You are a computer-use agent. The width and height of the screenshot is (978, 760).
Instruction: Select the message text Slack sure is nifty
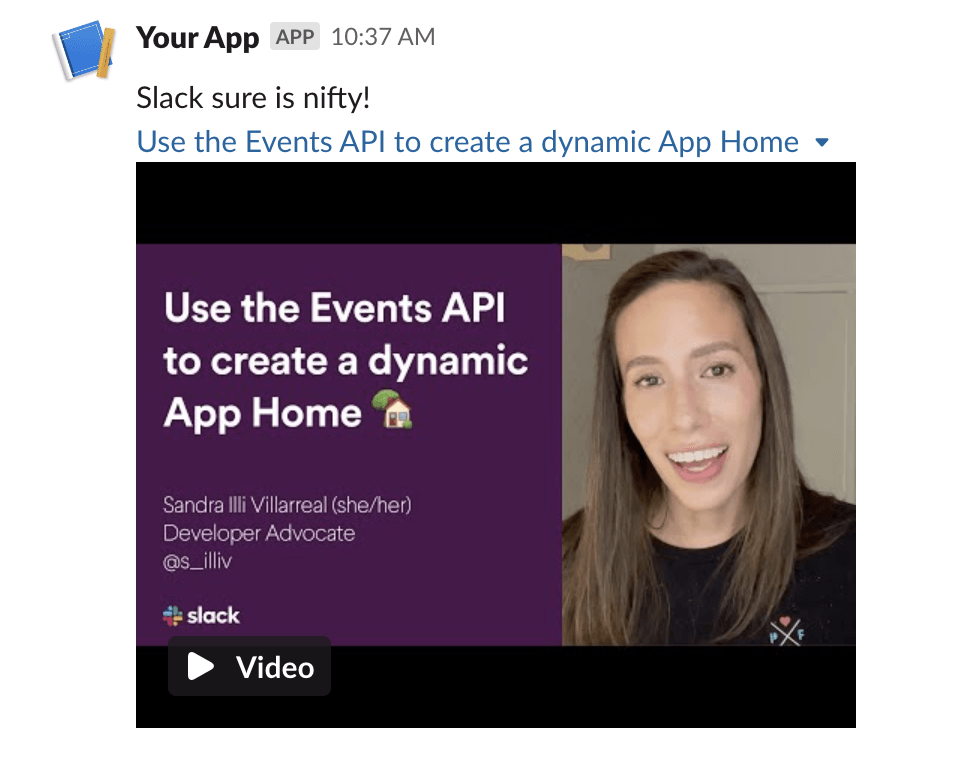tap(255, 98)
